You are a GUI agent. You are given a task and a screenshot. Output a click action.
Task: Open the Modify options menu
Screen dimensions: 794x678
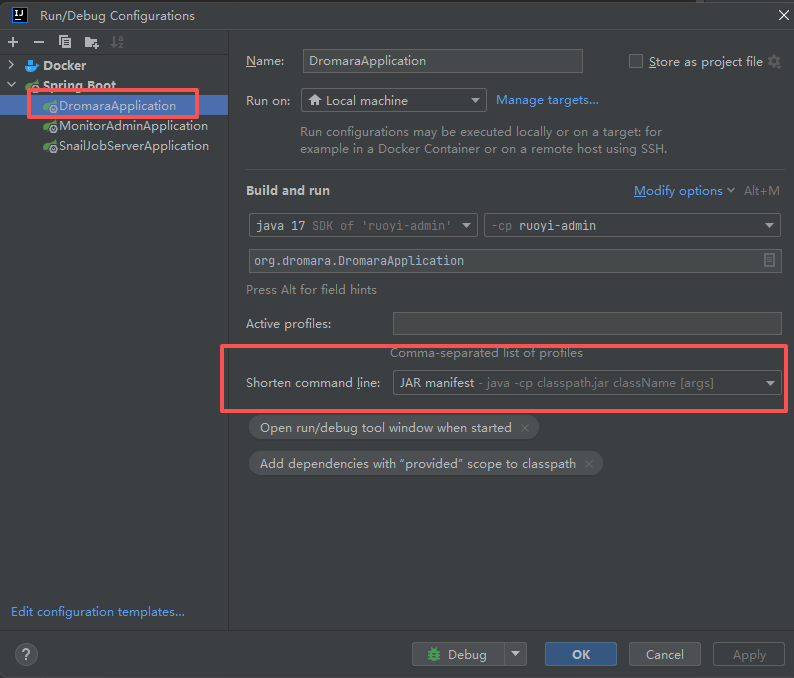(x=678, y=191)
